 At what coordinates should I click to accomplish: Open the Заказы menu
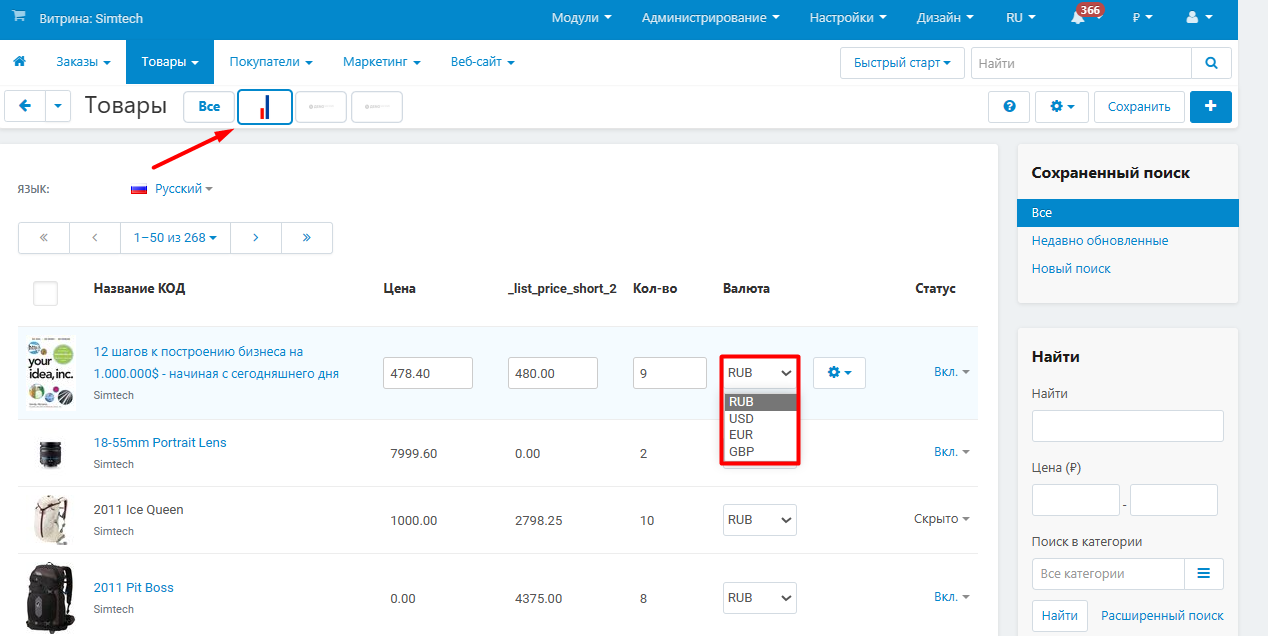pos(83,62)
